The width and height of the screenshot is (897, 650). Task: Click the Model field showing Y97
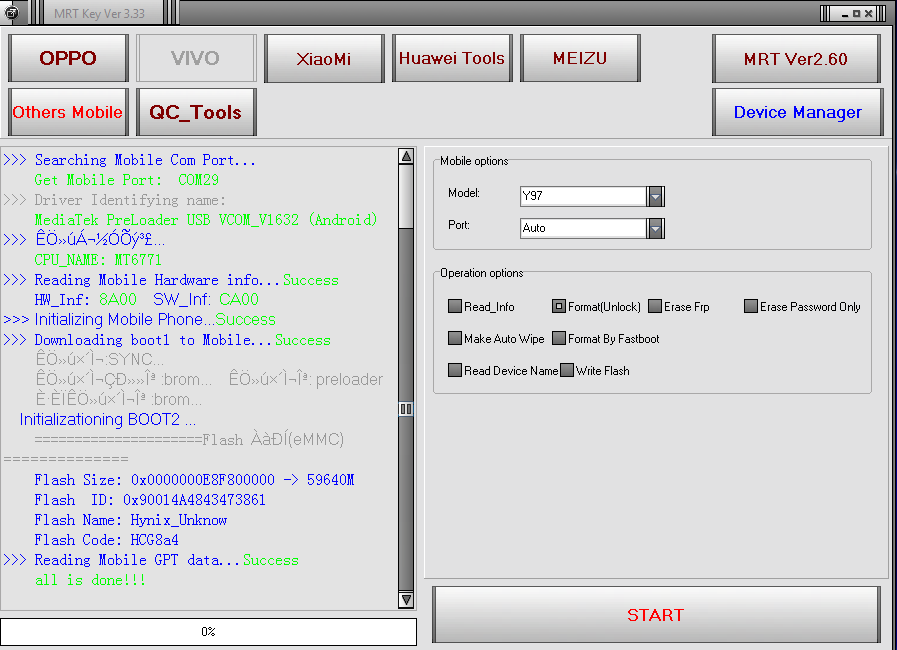tap(584, 196)
